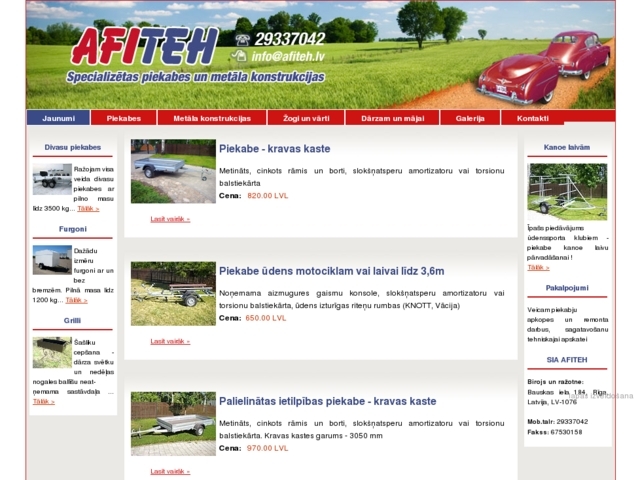Viewport: 640px width, 480px height.
Task: Click the Specializētas piekabes un metāla konstrukcijas tagline
Action: tap(196, 77)
